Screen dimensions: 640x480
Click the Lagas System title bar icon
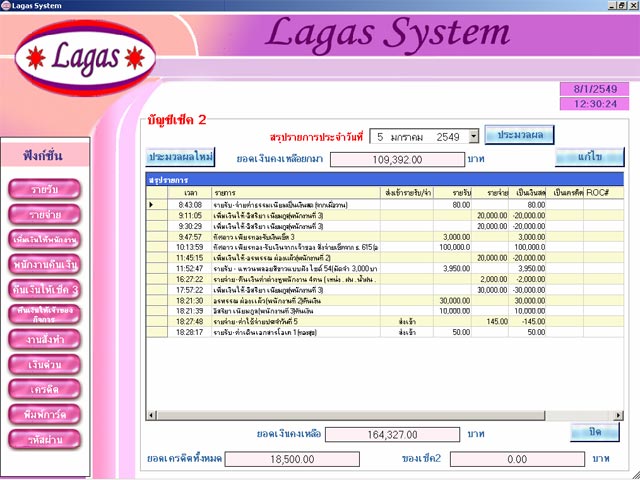coord(5,5)
